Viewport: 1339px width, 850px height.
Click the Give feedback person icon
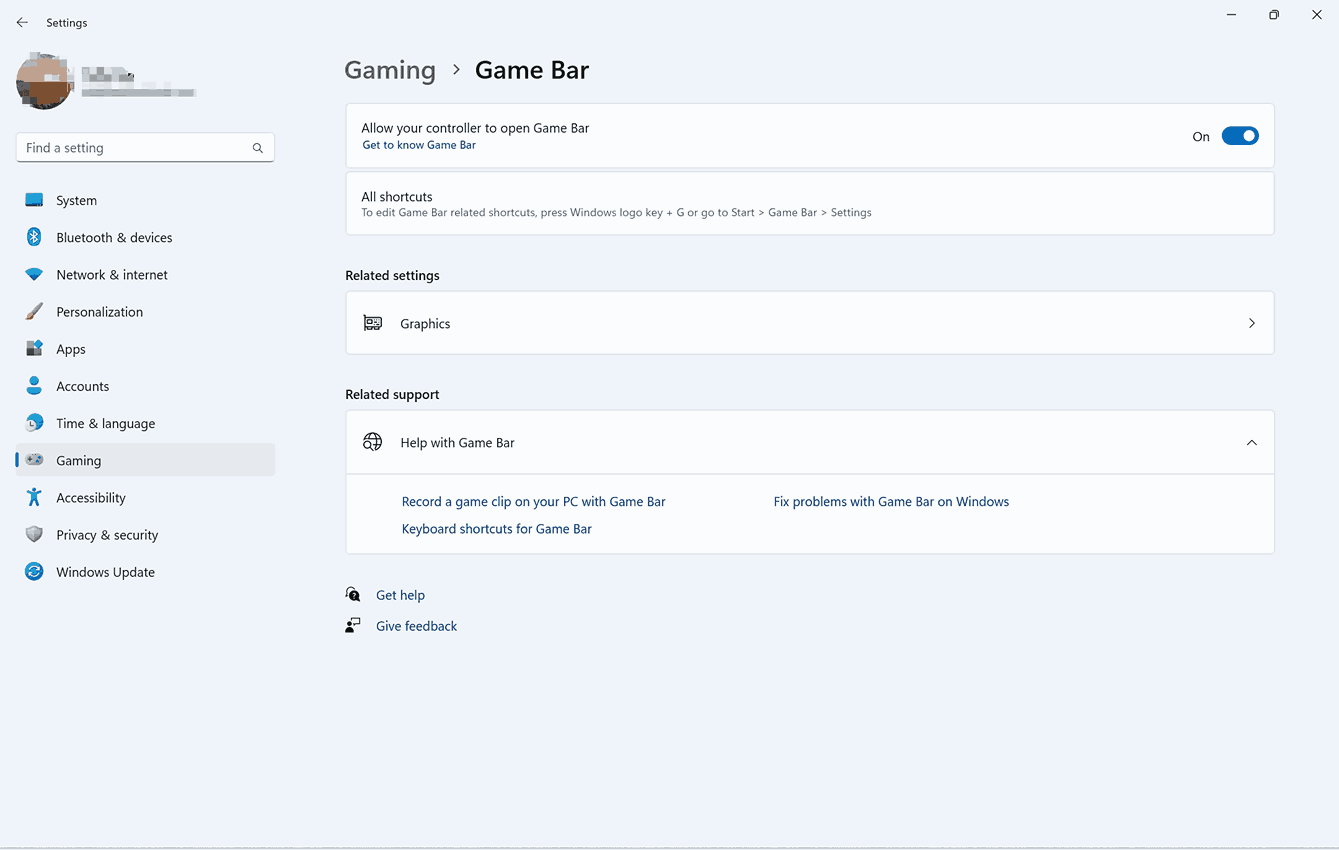point(353,625)
